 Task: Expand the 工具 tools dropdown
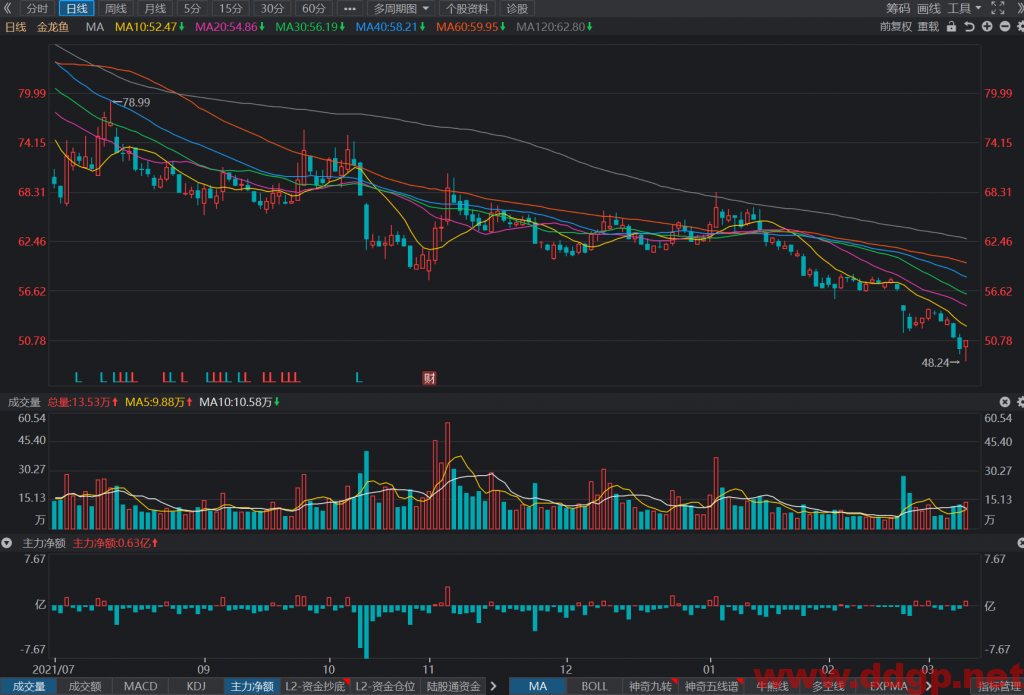(x=965, y=8)
